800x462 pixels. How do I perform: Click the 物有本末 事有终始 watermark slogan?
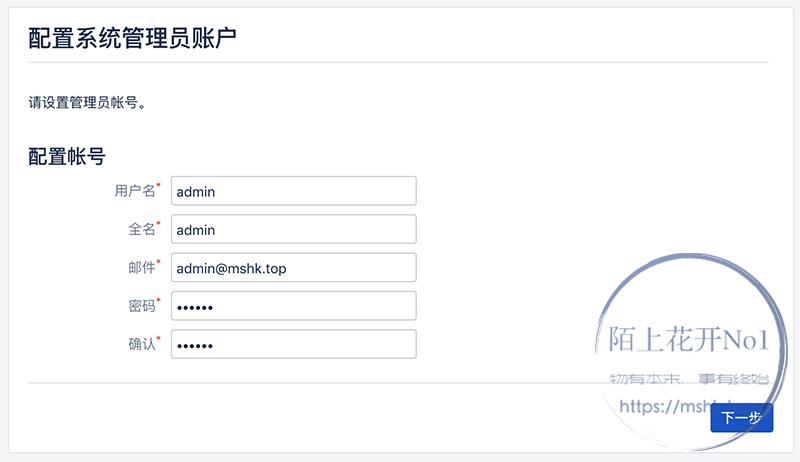point(689,379)
